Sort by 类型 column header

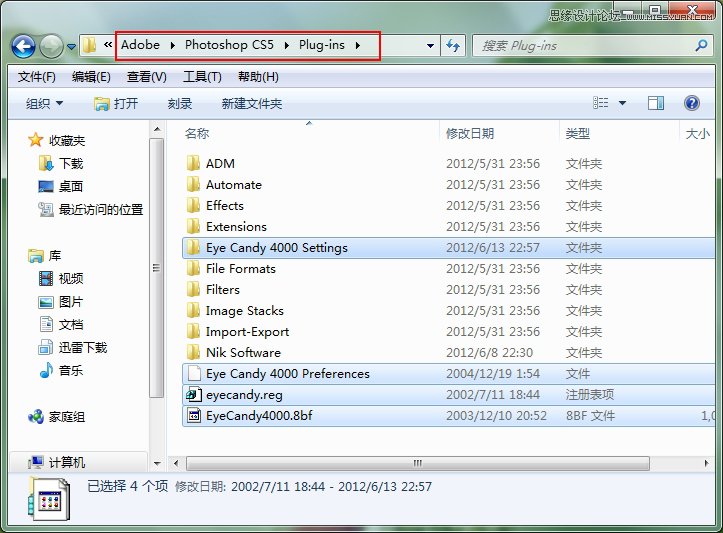(577, 134)
